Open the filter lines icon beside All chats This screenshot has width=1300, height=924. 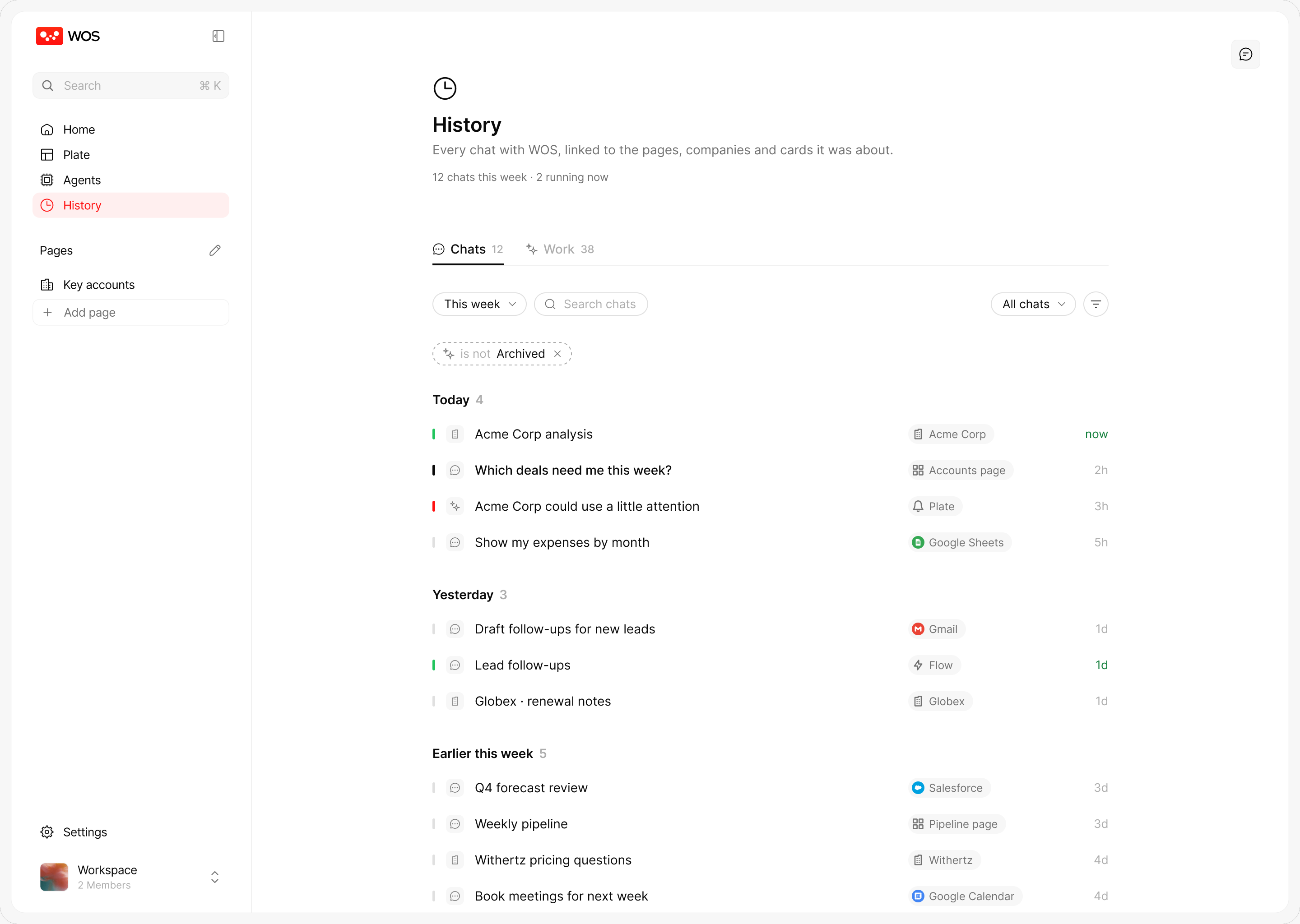[x=1096, y=304]
